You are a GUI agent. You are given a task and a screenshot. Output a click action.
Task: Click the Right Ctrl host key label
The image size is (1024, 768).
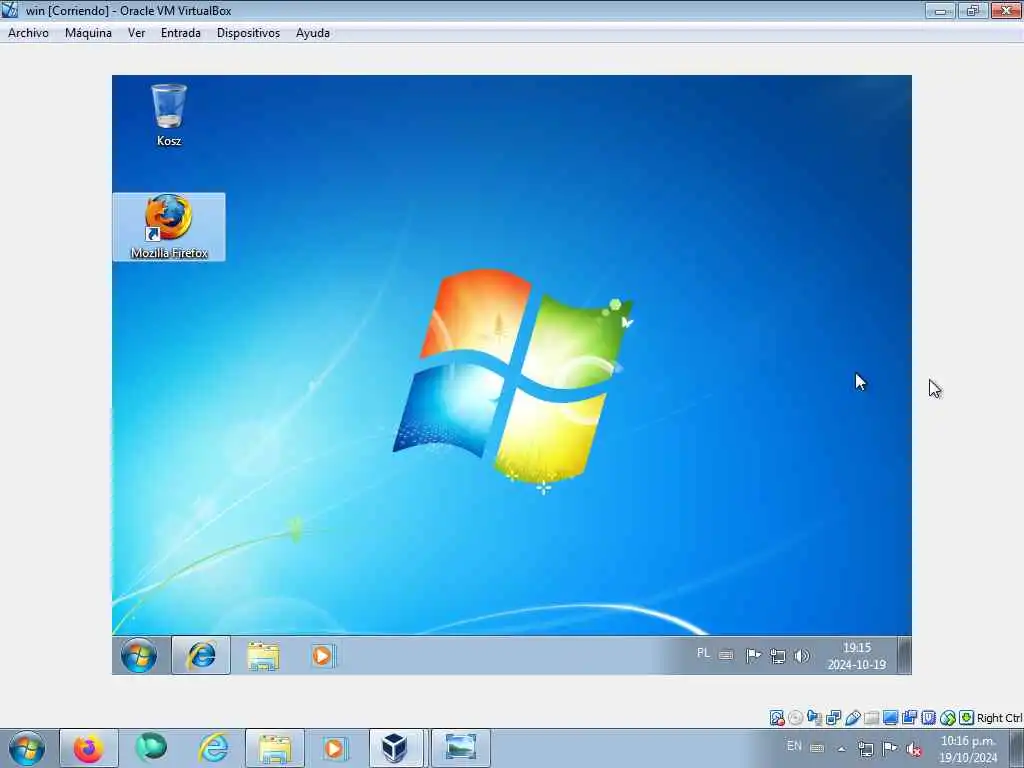(1000, 718)
